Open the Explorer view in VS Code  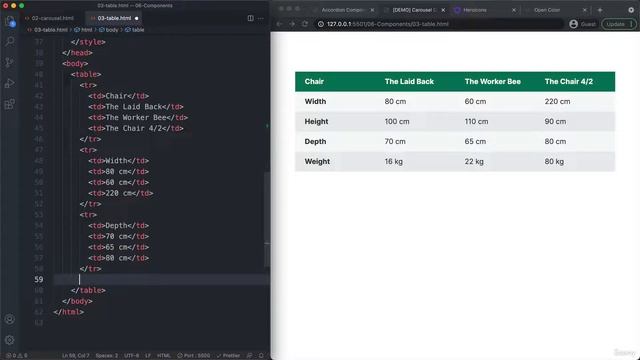[x=10, y=21]
